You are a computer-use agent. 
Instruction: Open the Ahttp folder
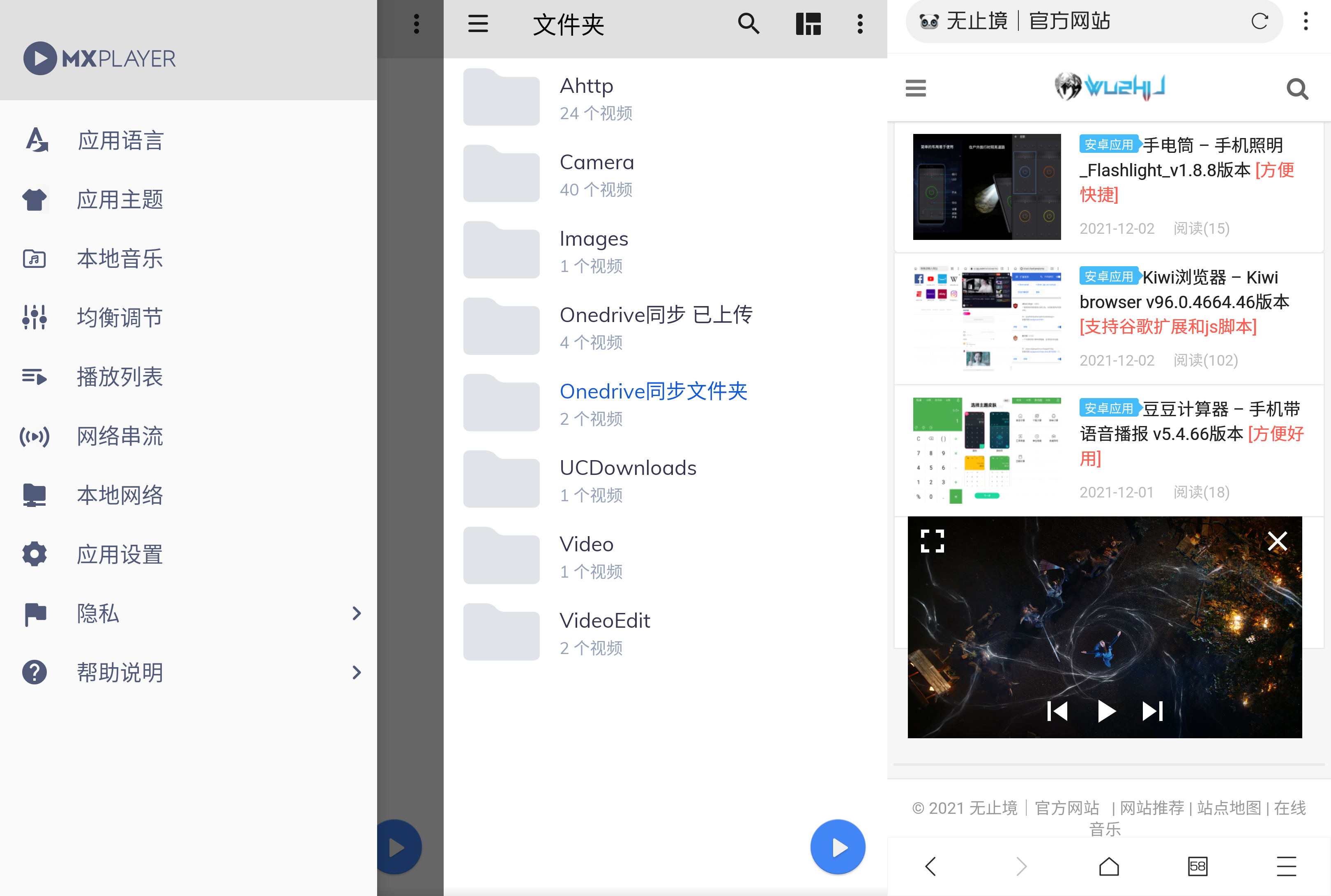(665, 97)
